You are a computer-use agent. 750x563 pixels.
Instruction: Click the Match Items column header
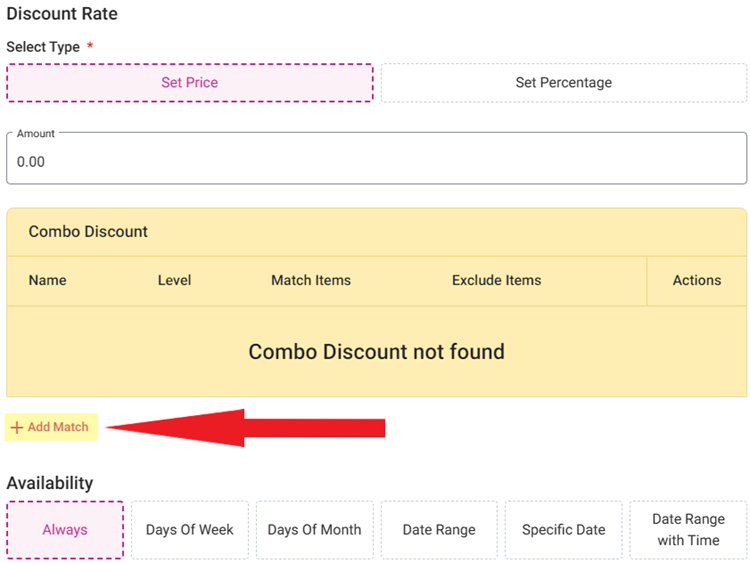pos(311,280)
